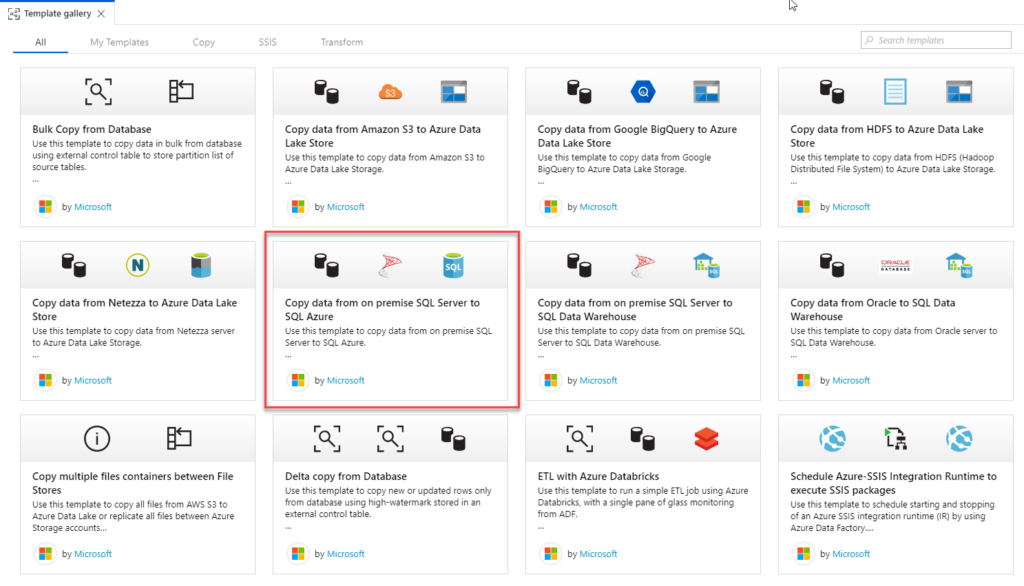The image size is (1024, 586).
Task: Click the Azure SQL database icon
Action: tap(453, 265)
